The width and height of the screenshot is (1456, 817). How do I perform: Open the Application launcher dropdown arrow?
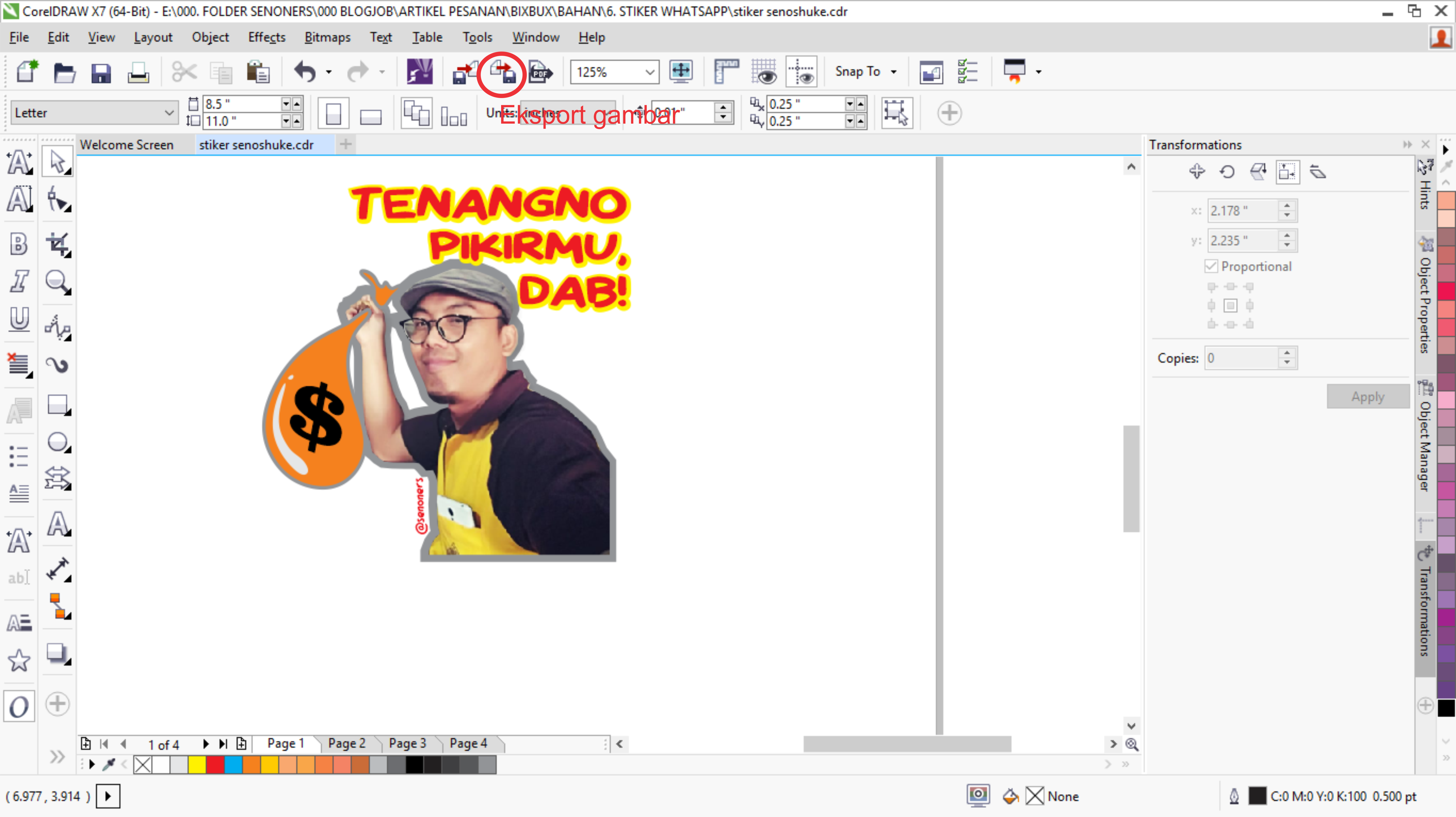tap(1038, 72)
